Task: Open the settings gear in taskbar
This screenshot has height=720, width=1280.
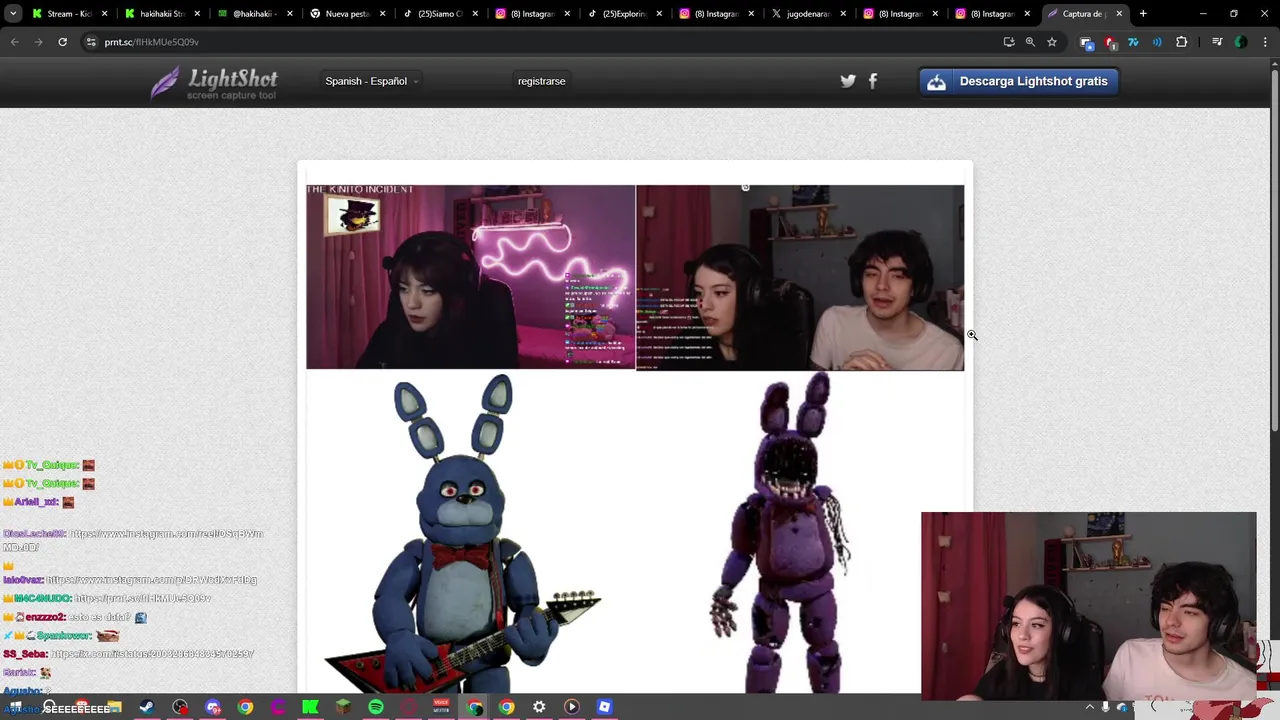Action: point(539,707)
